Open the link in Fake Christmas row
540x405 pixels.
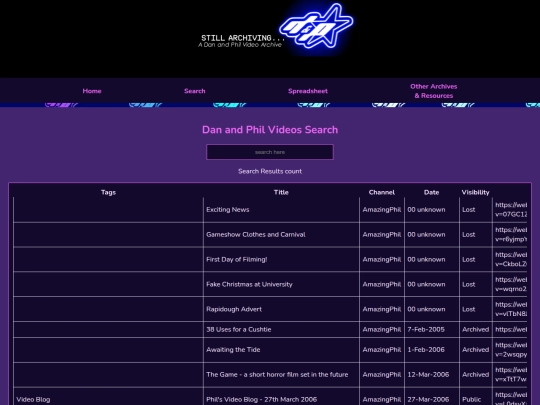(x=511, y=284)
